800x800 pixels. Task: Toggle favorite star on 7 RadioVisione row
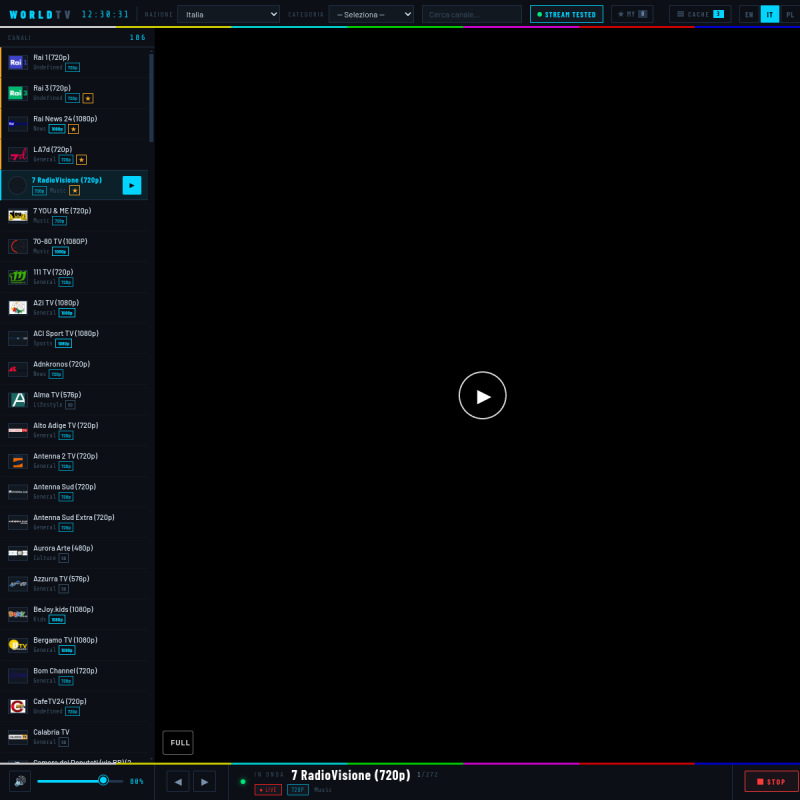pos(74,190)
